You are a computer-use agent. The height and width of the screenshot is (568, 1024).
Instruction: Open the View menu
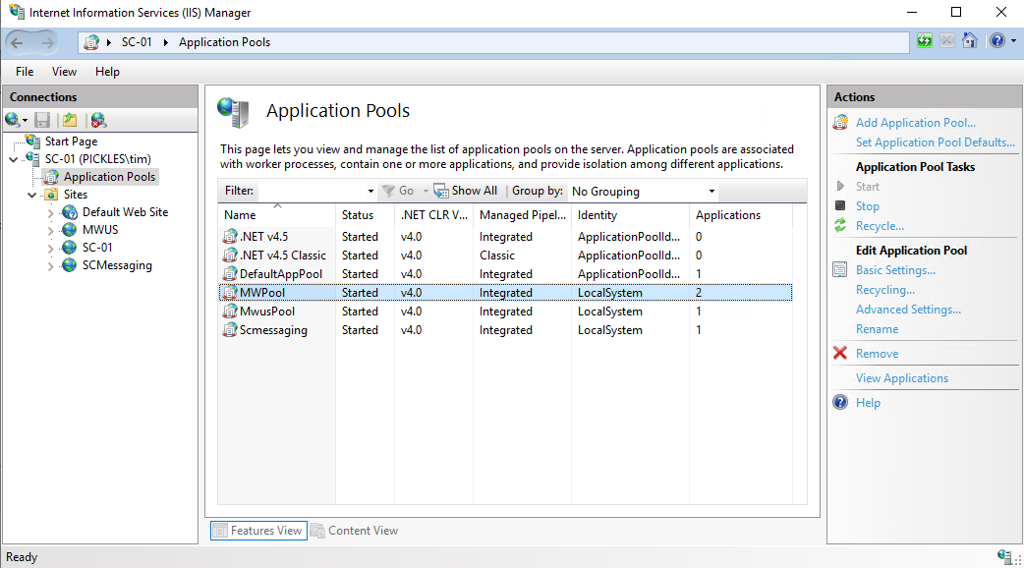[64, 72]
